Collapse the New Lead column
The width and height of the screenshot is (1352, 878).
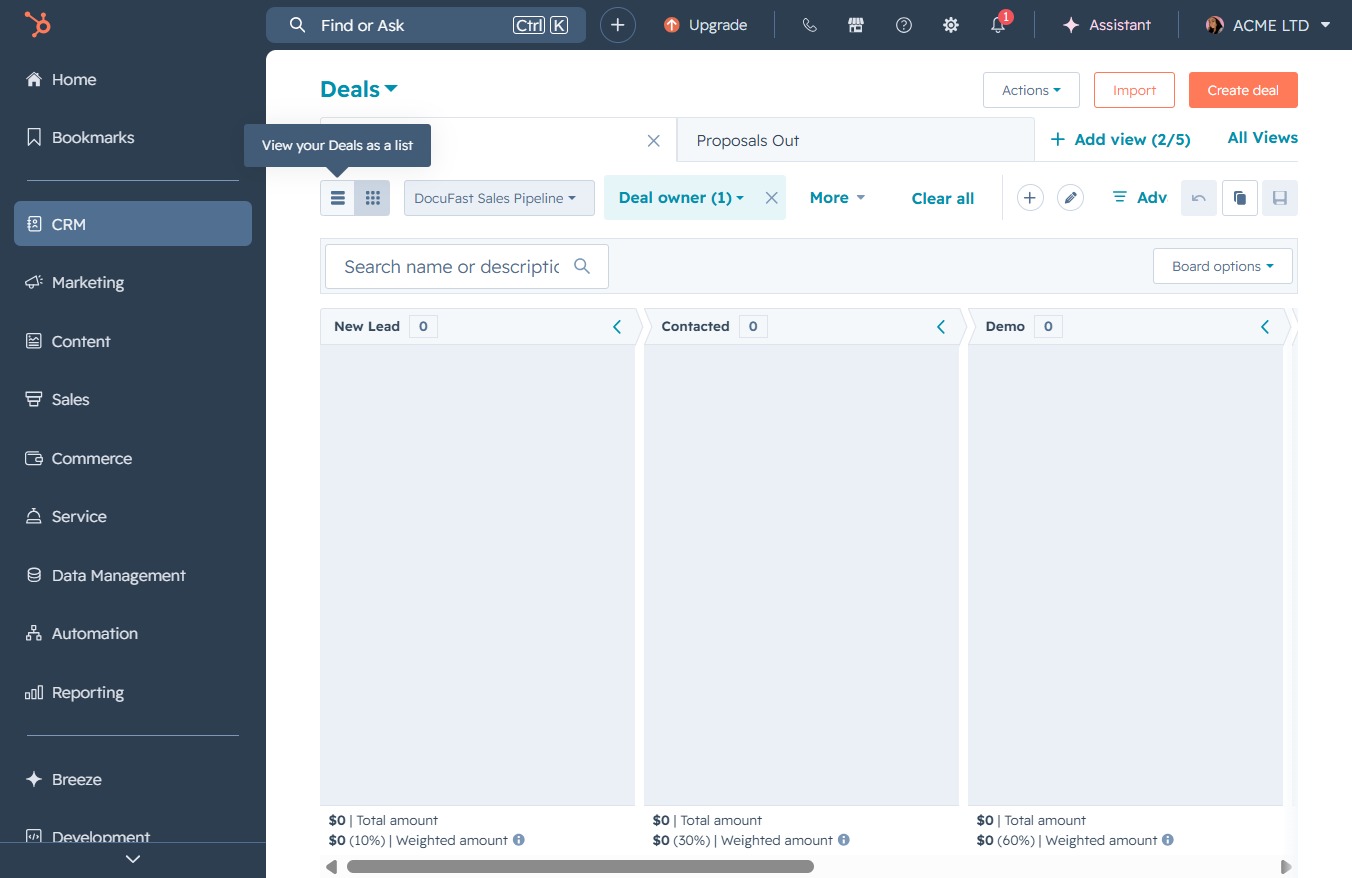[617, 327]
